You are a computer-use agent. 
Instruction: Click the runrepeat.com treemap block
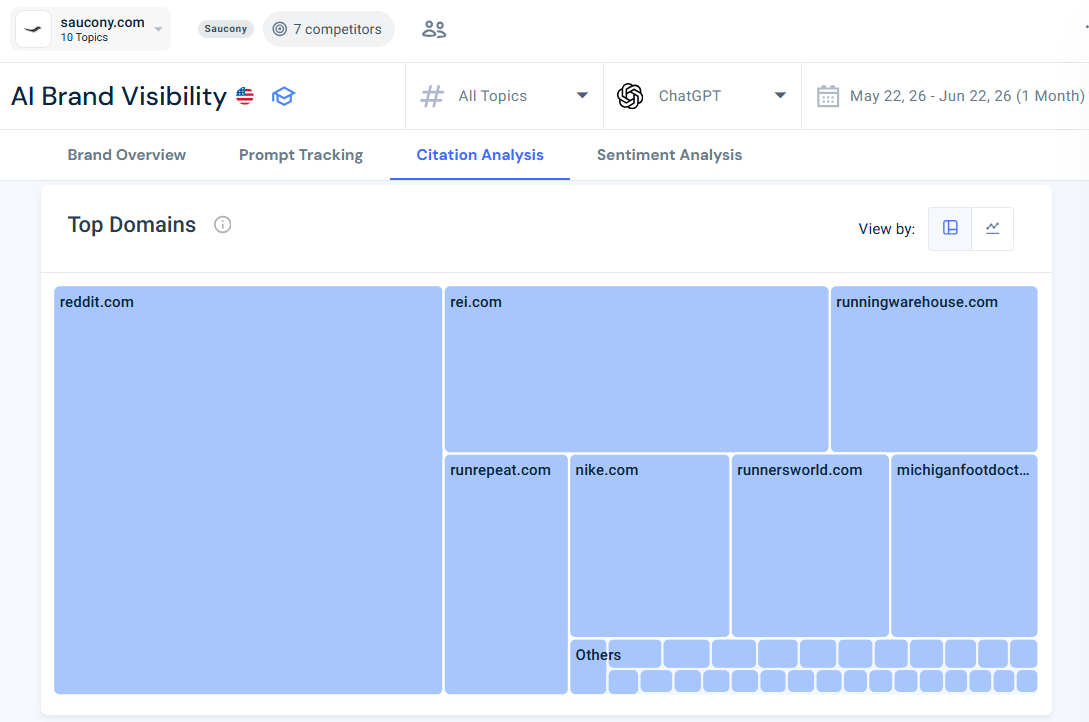(506, 574)
